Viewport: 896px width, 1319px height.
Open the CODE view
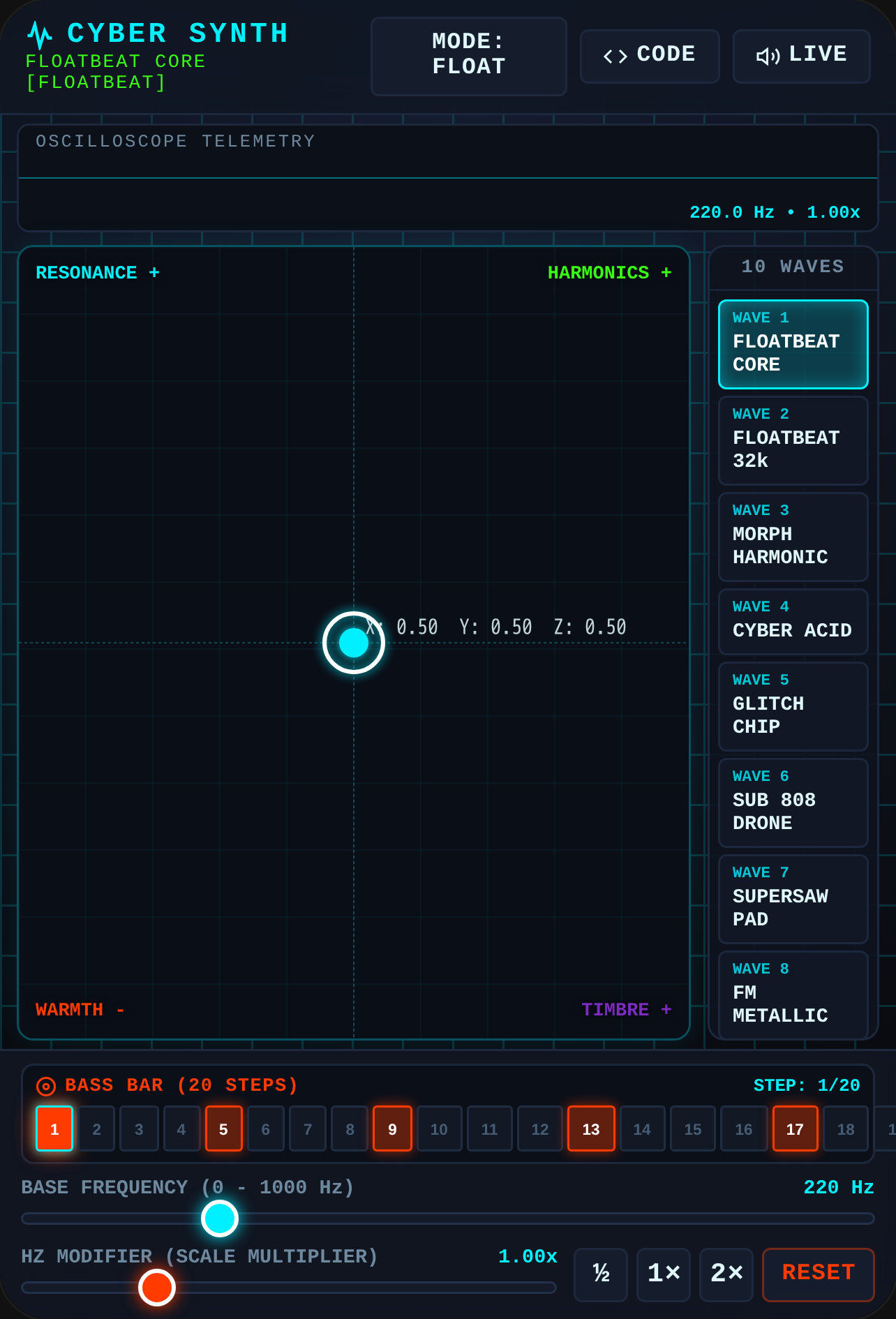point(649,56)
